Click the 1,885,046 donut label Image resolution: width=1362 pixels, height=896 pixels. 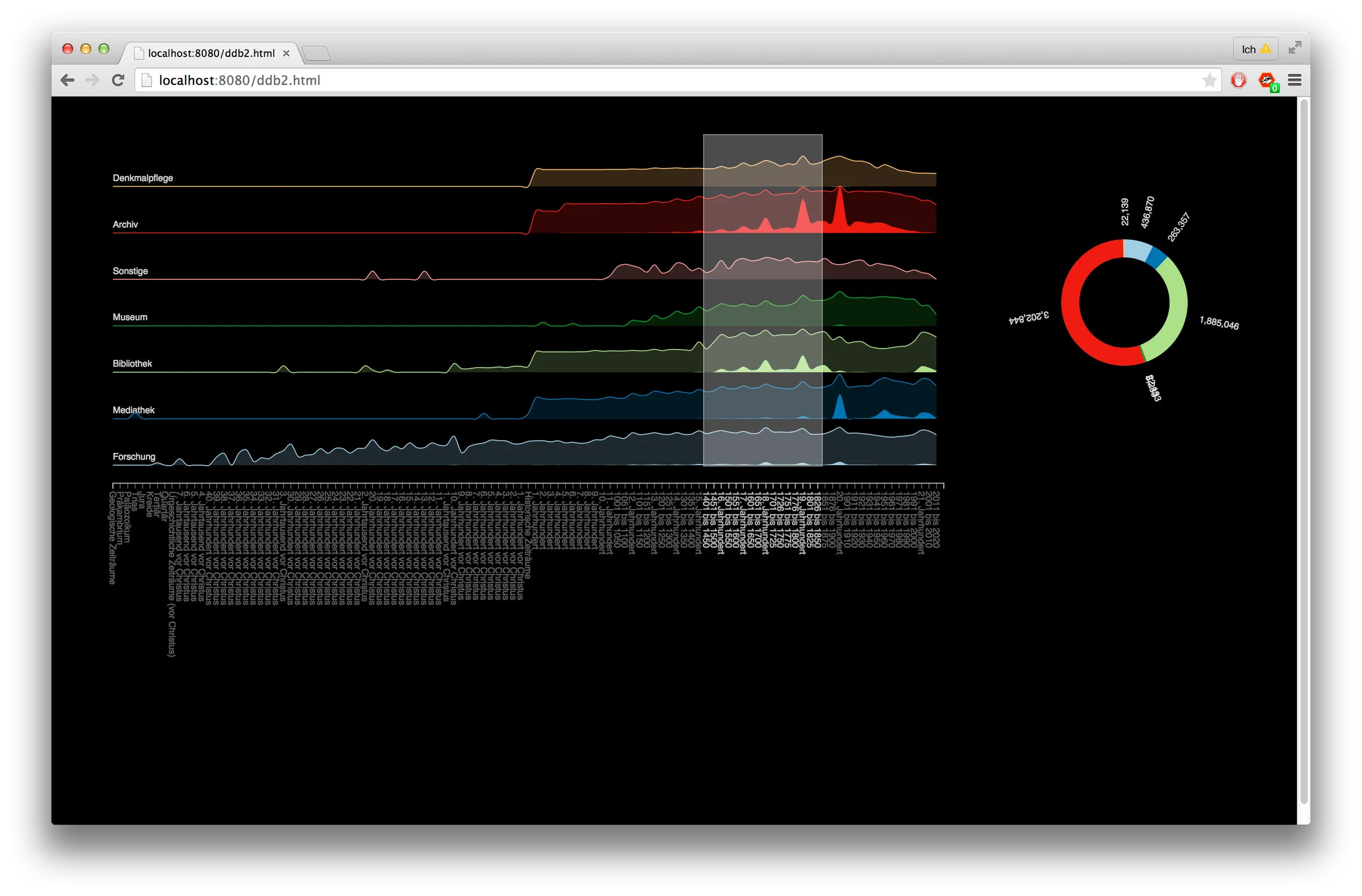1219,322
